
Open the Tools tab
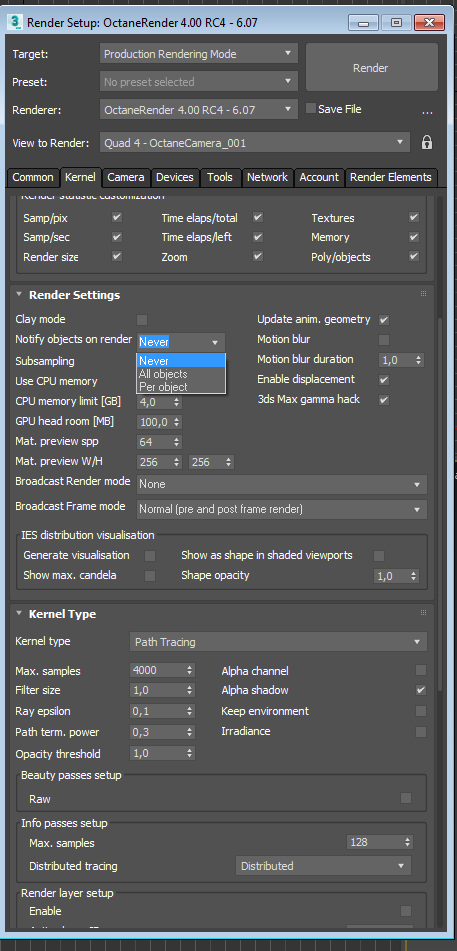pyautogui.click(x=220, y=177)
